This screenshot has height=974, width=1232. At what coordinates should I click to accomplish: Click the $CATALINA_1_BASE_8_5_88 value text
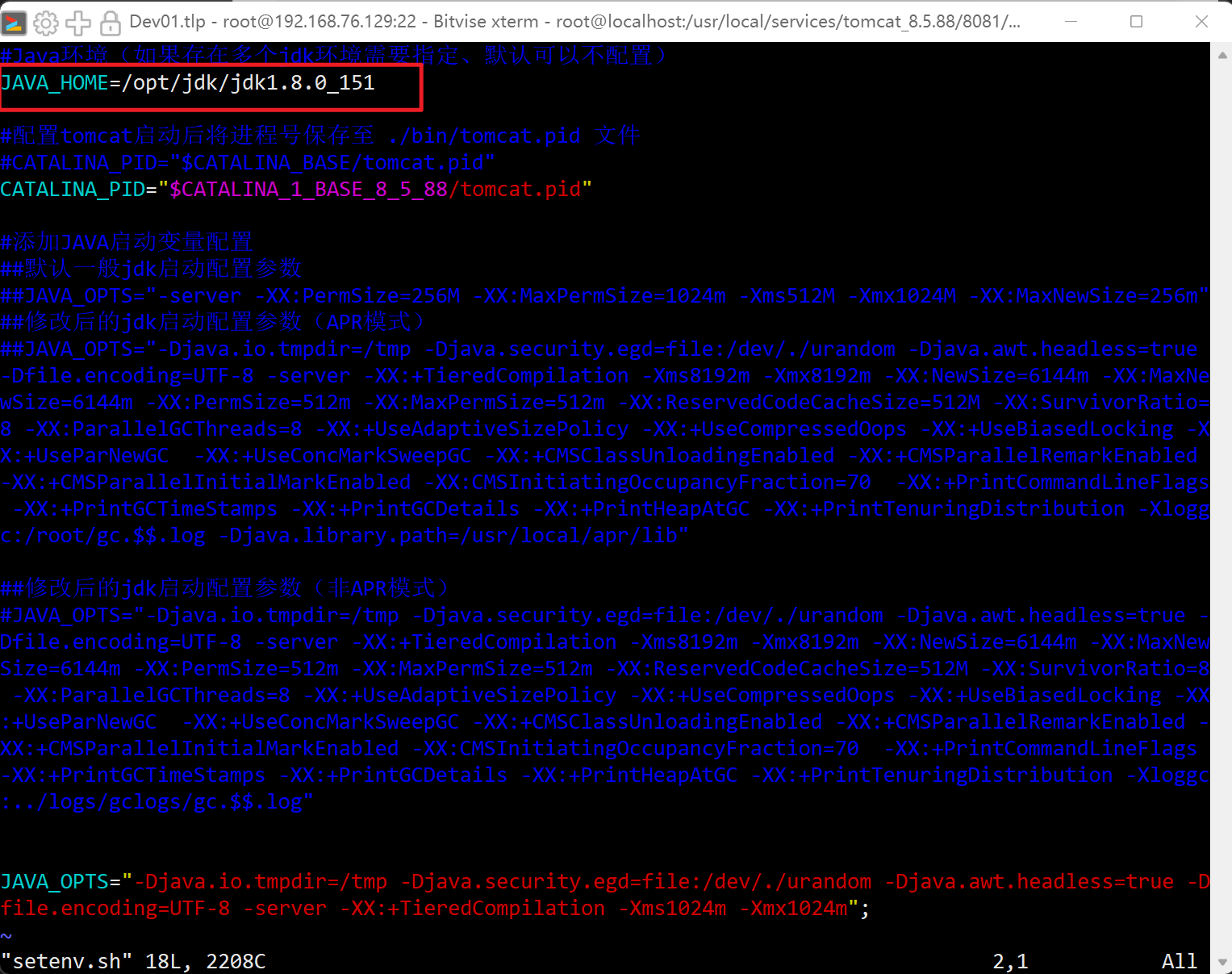pos(308,190)
